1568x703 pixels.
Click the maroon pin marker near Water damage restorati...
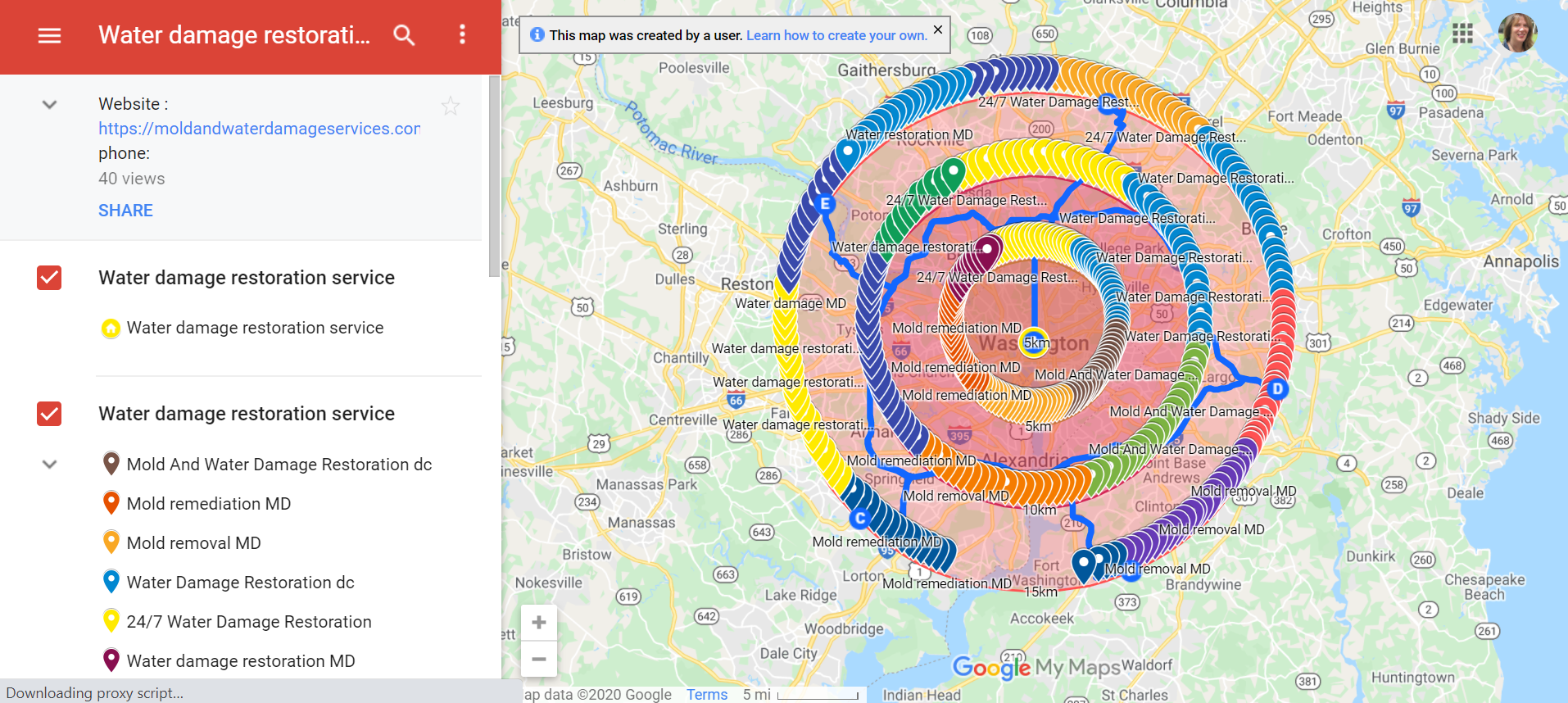[x=987, y=252]
